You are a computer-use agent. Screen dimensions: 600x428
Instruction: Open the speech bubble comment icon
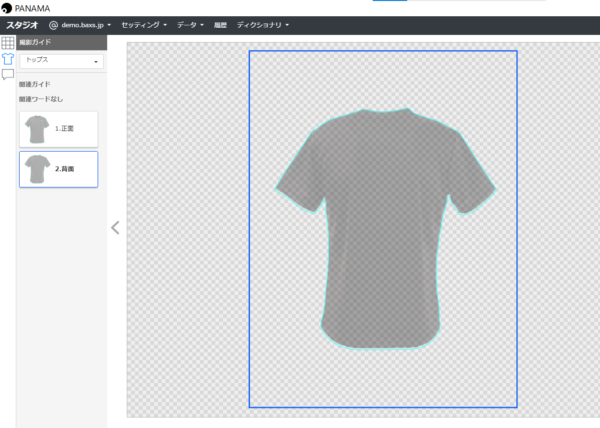click(8, 75)
